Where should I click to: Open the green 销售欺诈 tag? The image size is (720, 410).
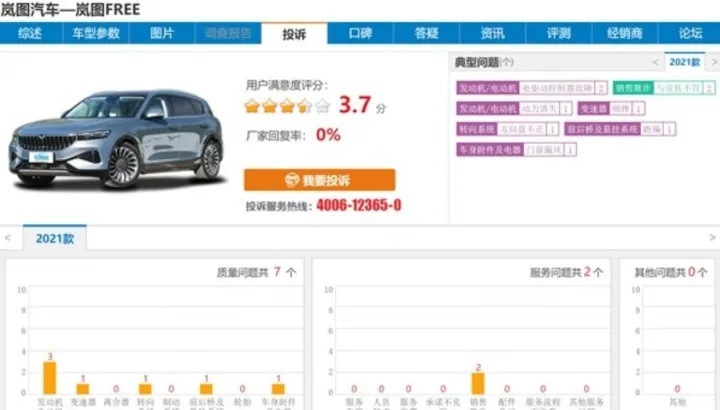[664, 88]
